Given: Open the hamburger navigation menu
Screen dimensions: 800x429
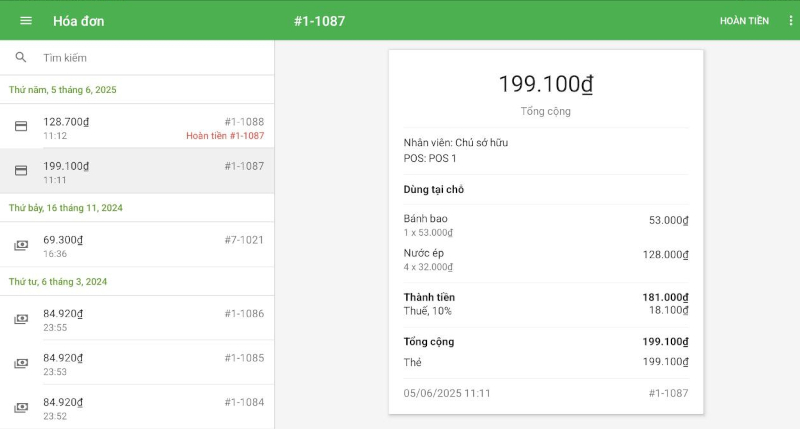Looking at the screenshot, I should (26, 21).
